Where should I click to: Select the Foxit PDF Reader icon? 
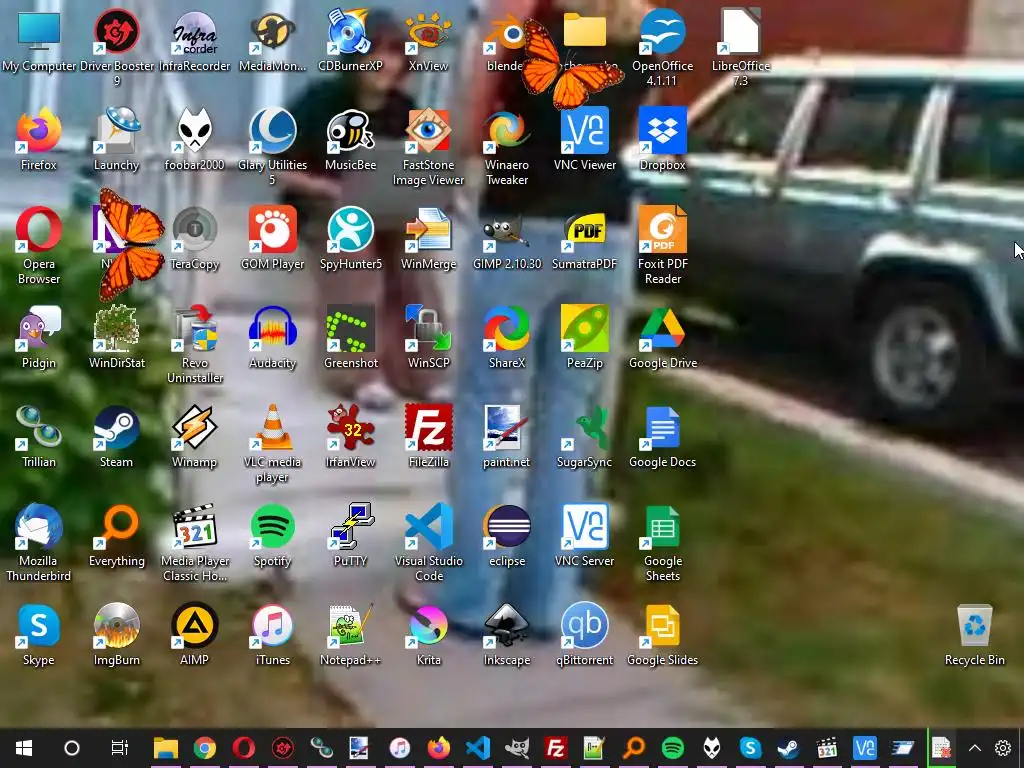[662, 245]
